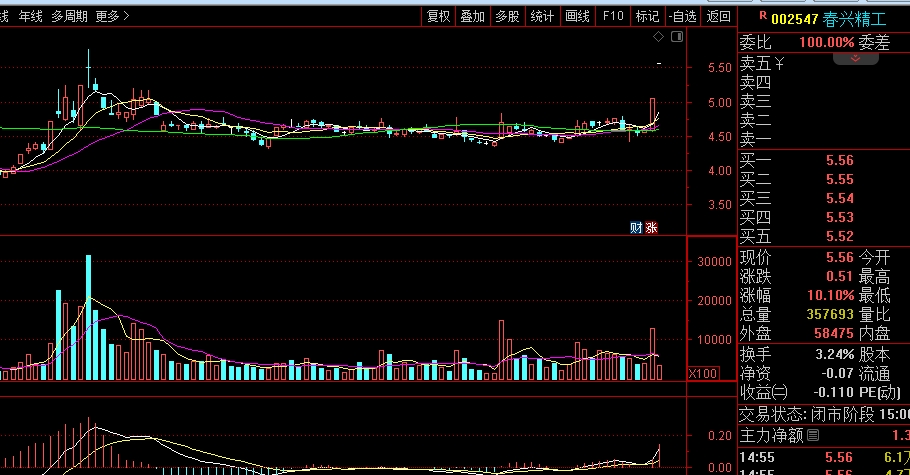Click the tallest cyan volume bar

(x=88, y=318)
